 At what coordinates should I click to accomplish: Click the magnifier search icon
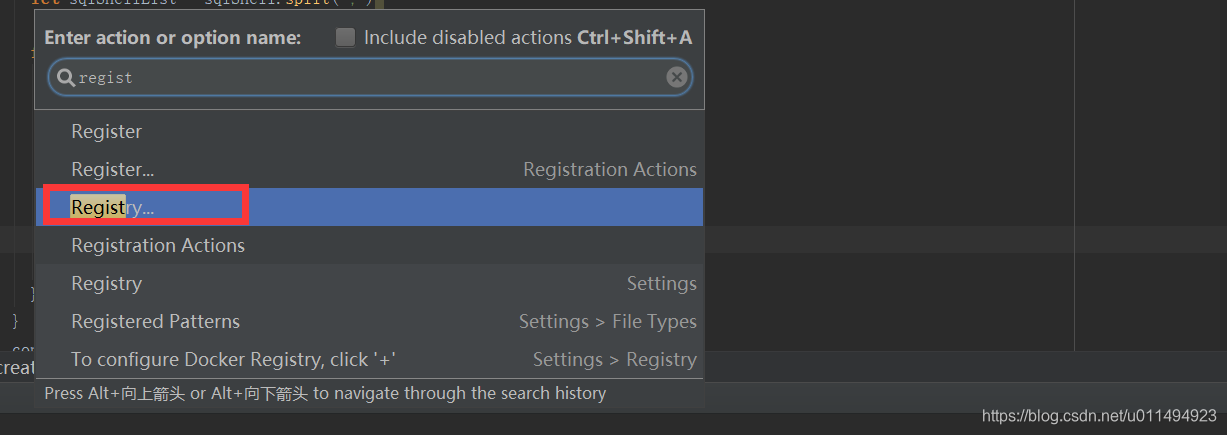[66, 77]
